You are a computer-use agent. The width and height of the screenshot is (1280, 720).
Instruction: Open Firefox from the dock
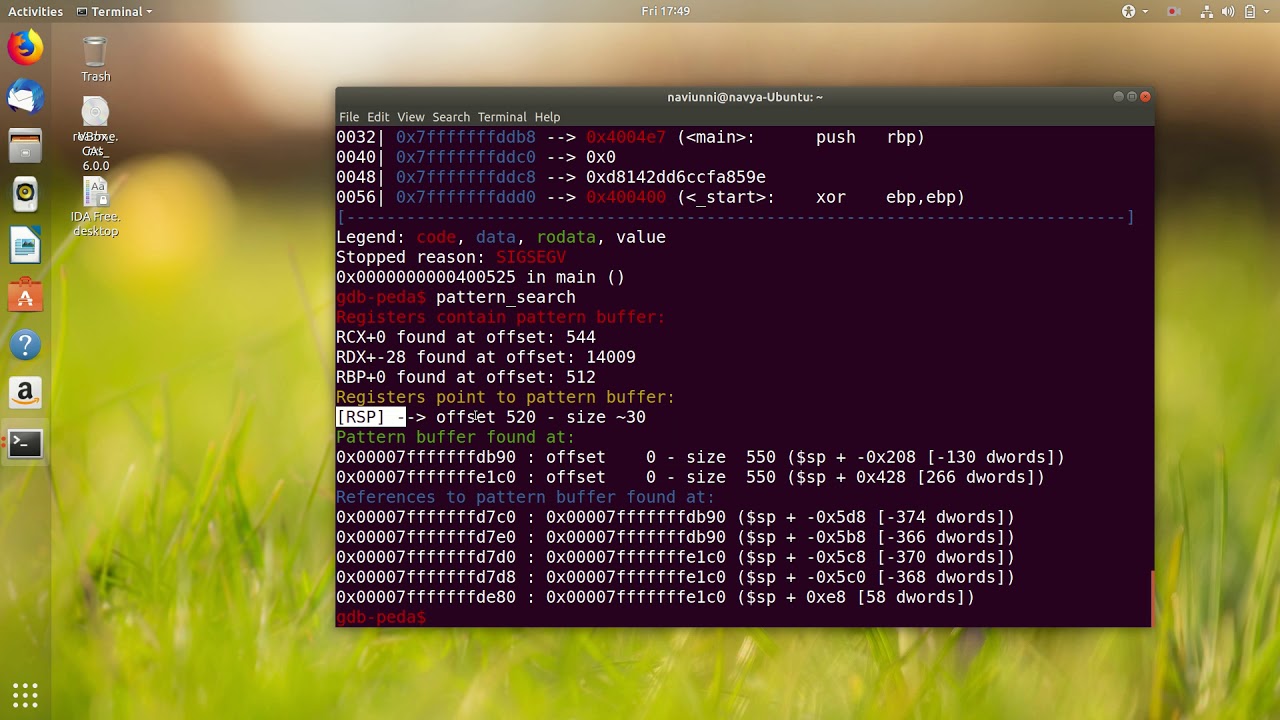[25, 47]
